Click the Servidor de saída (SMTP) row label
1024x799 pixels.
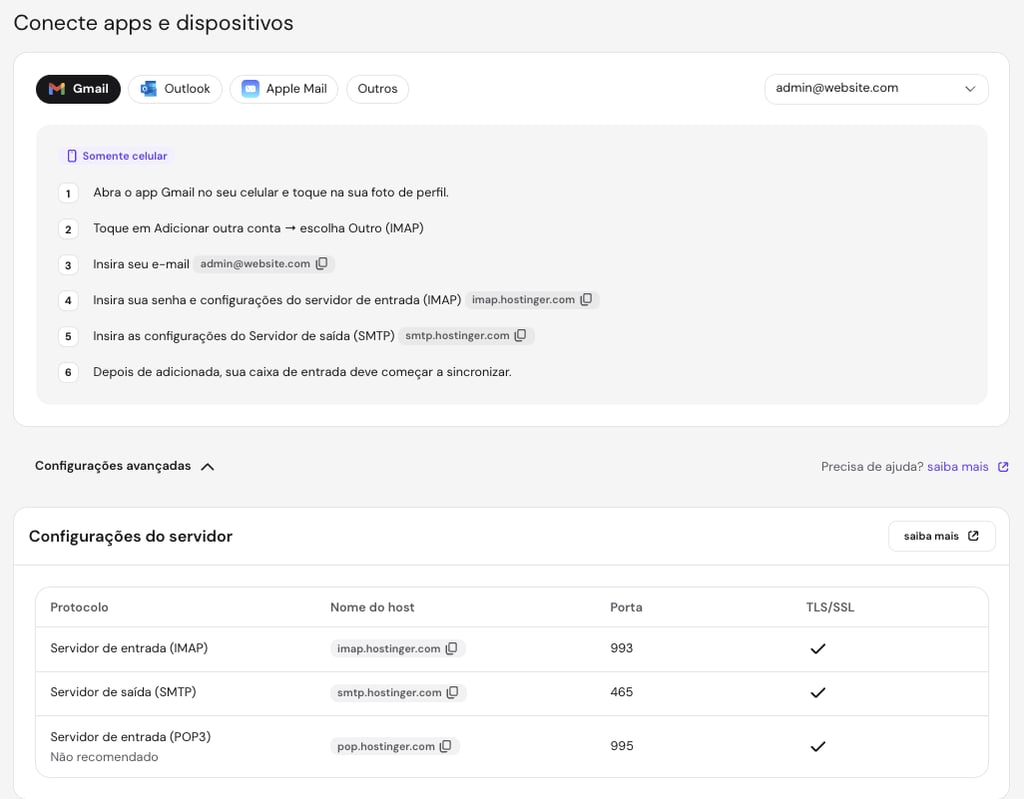[x=123, y=692]
